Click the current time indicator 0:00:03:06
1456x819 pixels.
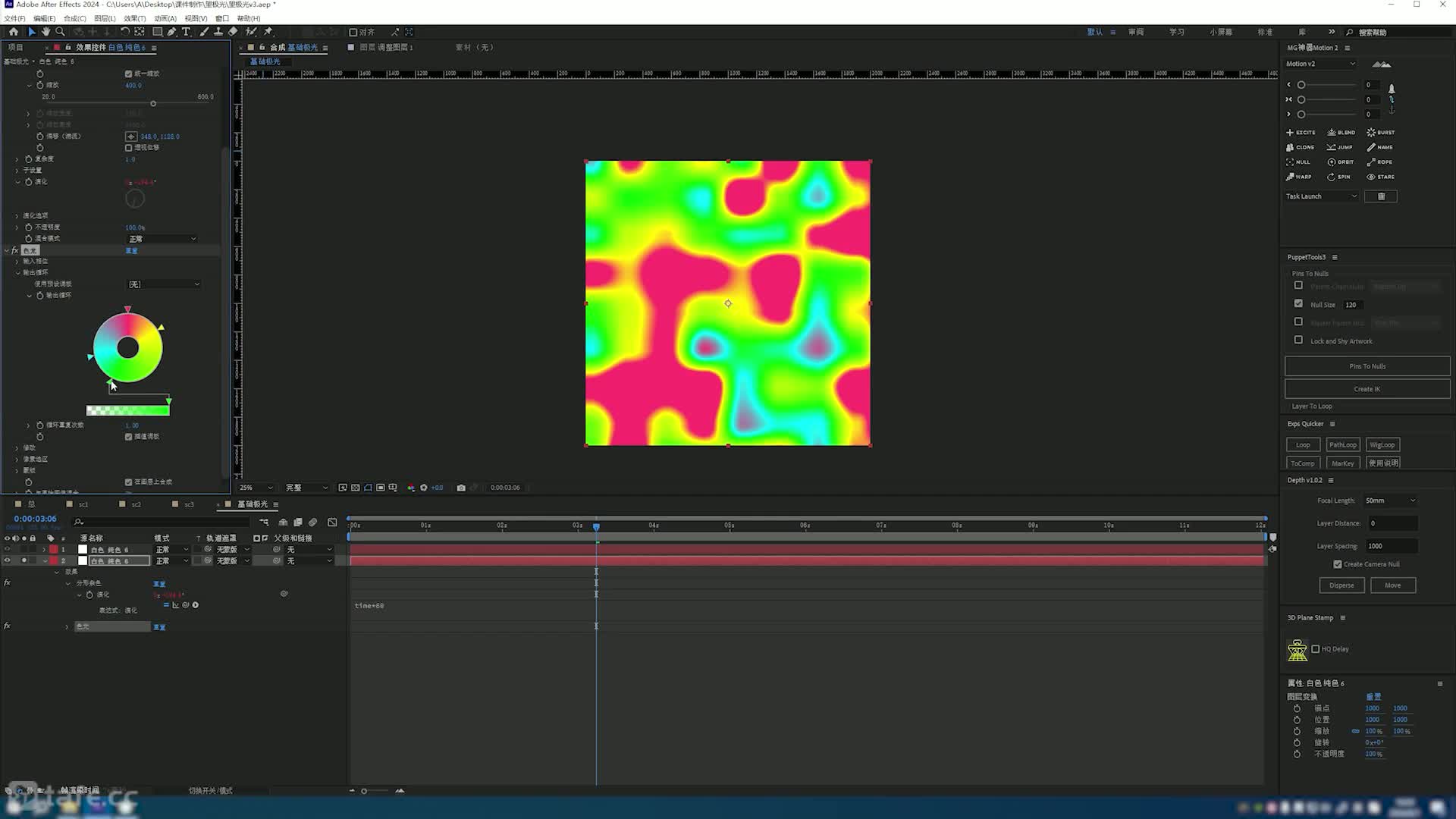tap(35, 519)
